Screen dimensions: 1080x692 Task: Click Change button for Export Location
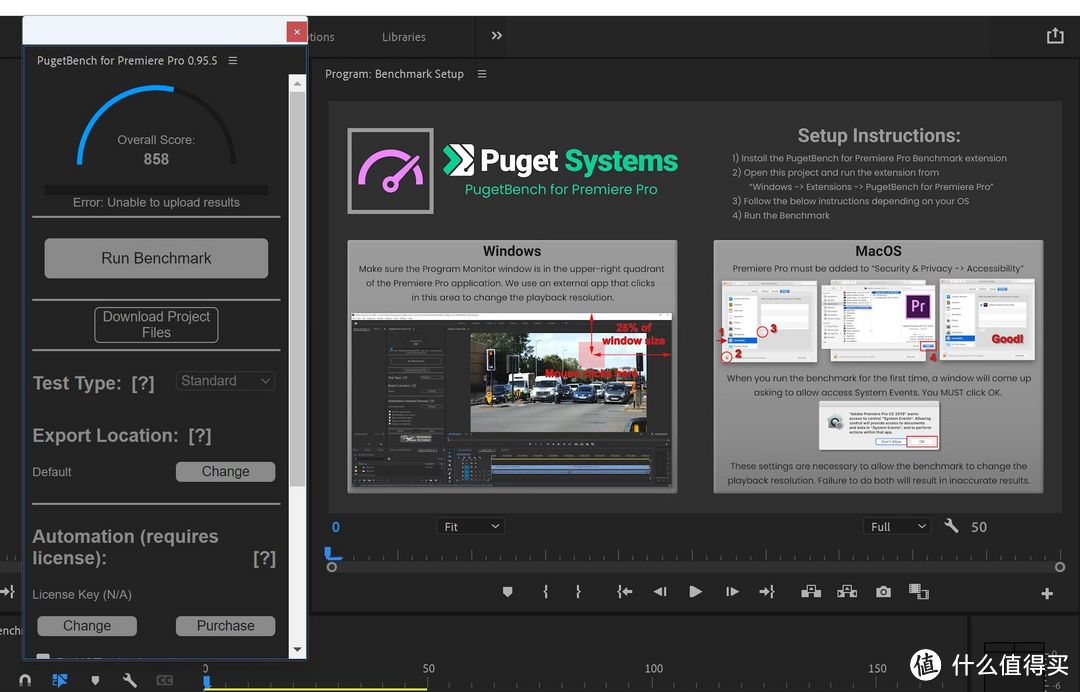click(225, 472)
